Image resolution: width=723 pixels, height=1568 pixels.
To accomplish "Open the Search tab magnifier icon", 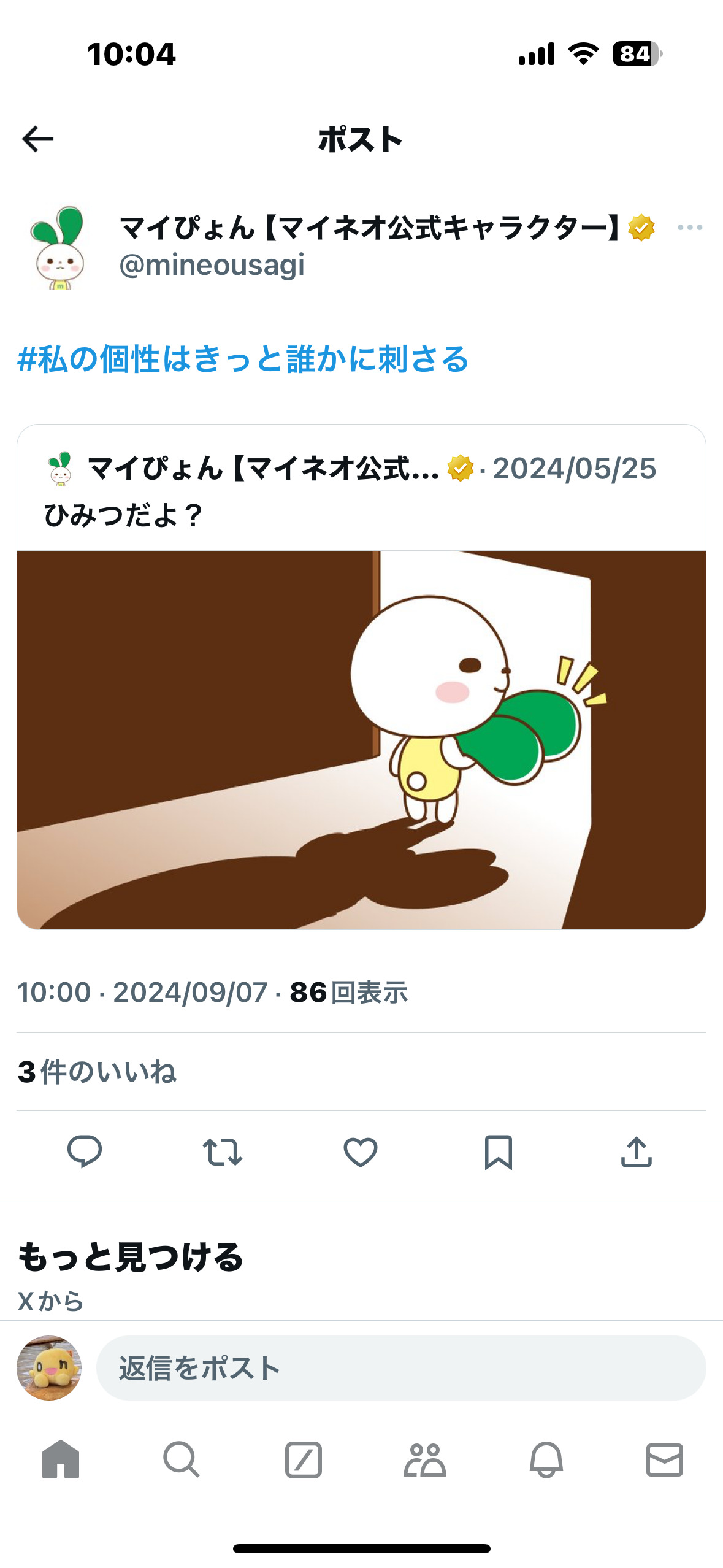I will pos(182,1459).
